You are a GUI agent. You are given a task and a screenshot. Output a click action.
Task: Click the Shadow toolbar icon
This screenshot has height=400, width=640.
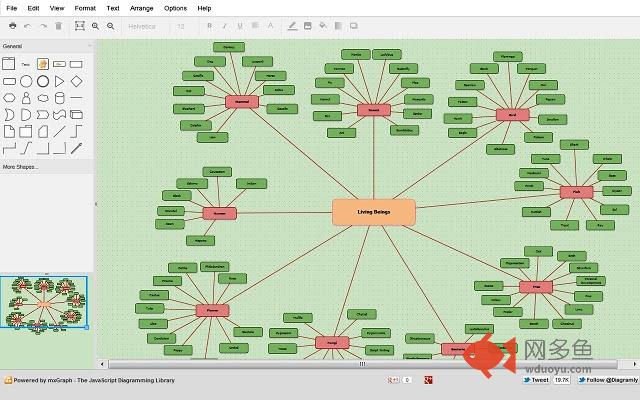(x=353, y=26)
